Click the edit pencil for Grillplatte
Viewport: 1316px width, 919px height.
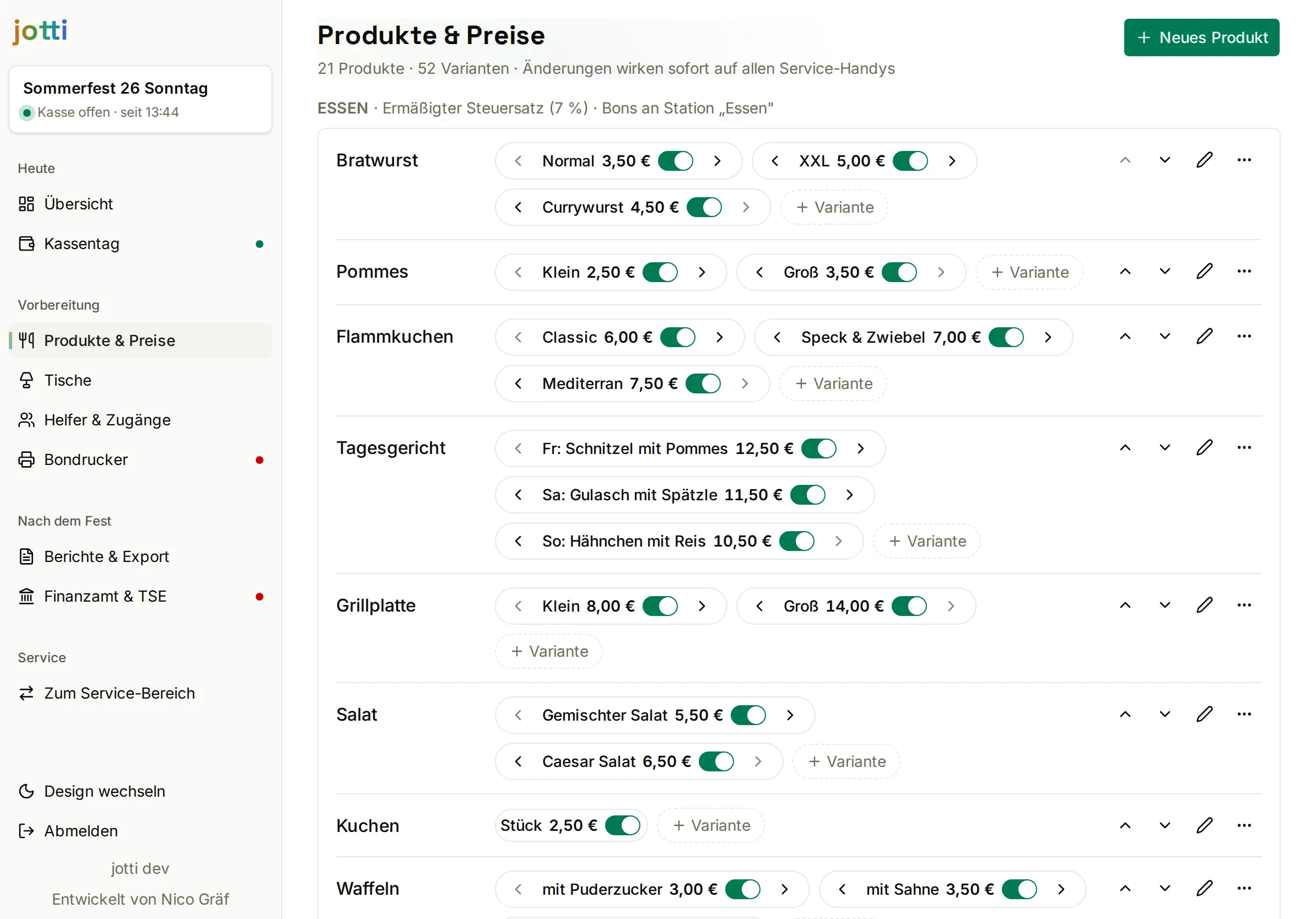(1204, 605)
